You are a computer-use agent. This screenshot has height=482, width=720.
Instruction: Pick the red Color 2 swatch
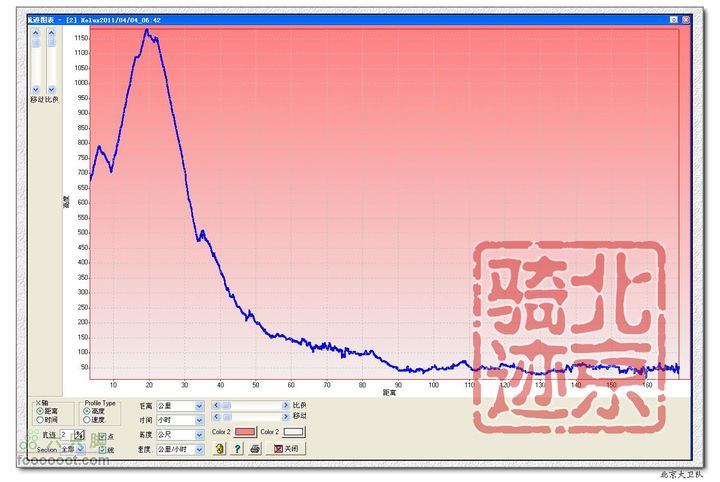pyautogui.click(x=245, y=431)
